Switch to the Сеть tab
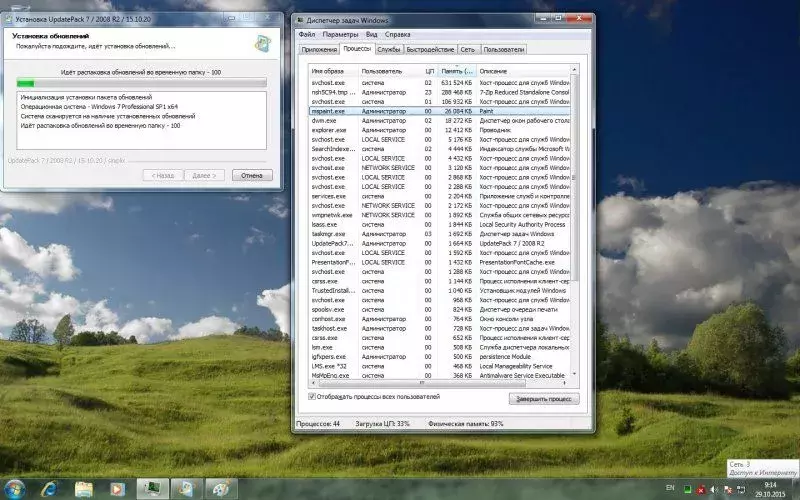Screen dimensions: 800x500 tap(467, 49)
